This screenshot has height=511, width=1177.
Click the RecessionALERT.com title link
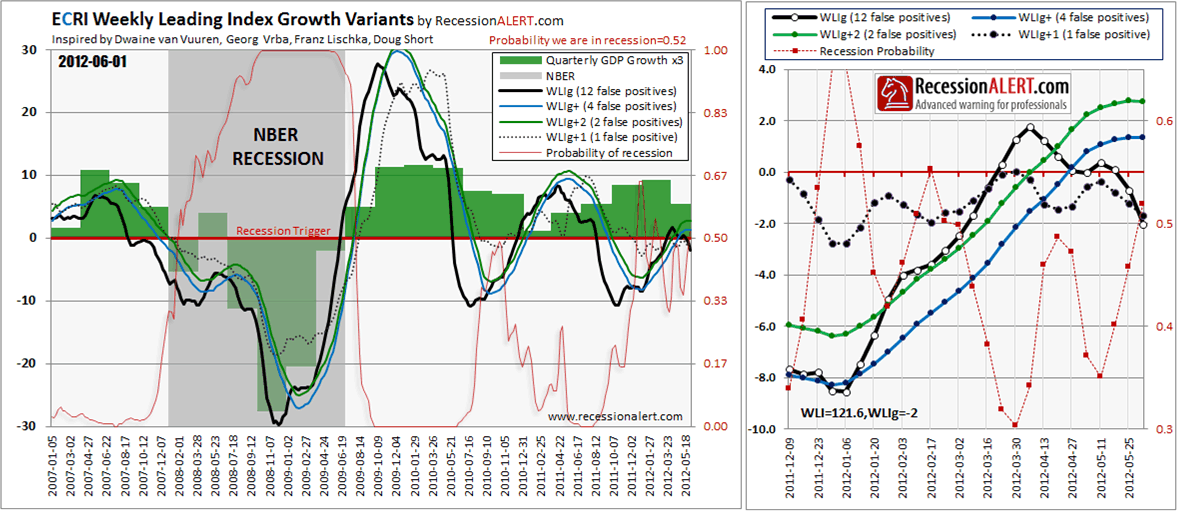pyautogui.click(x=501, y=19)
